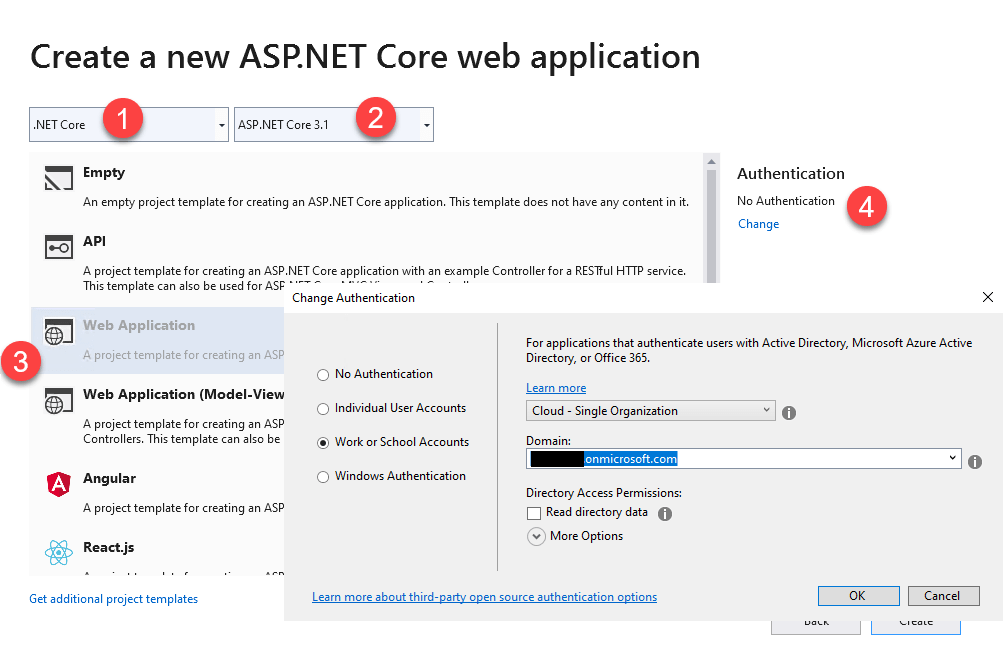Open the Cloud - Single Organization dropdown
The image size is (1003, 646).
coord(650,411)
